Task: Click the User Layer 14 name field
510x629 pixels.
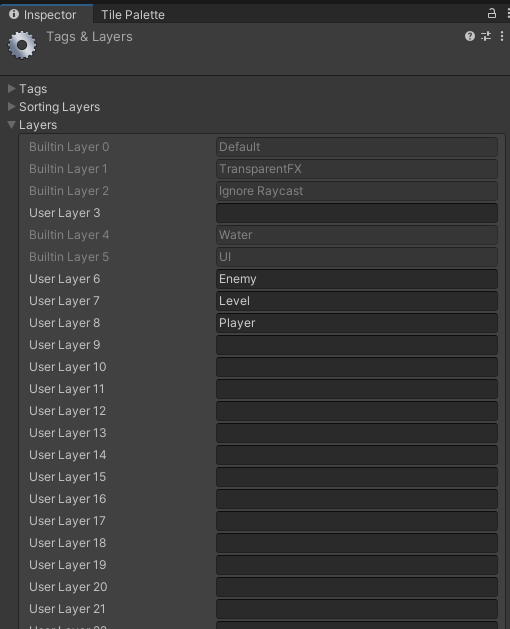Action: 357,455
